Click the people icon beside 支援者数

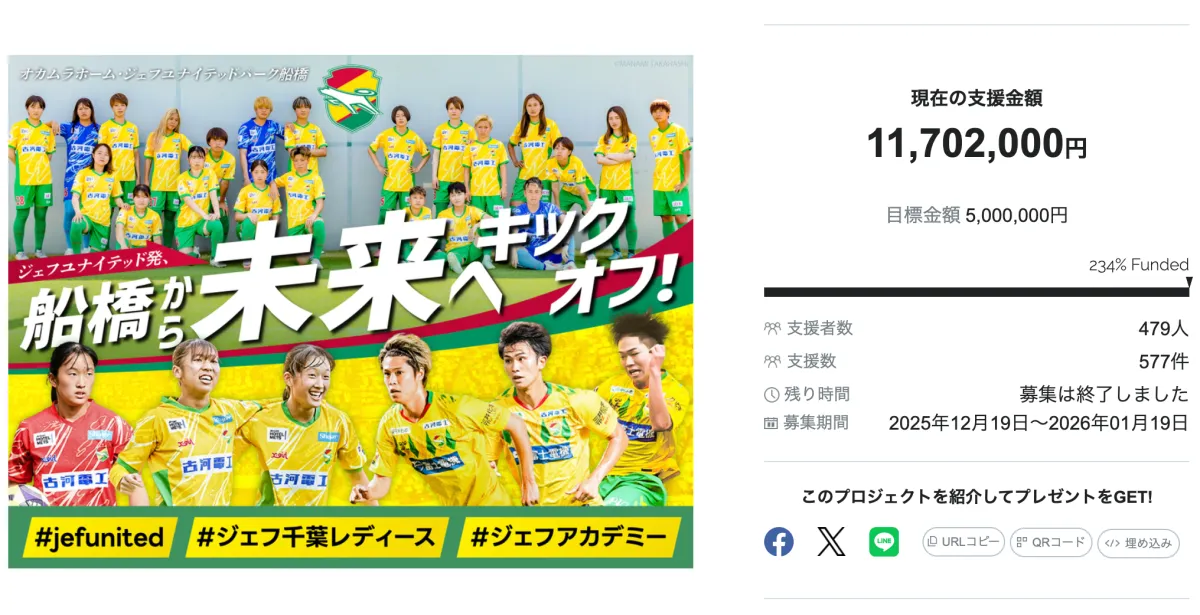pyautogui.click(x=772, y=328)
